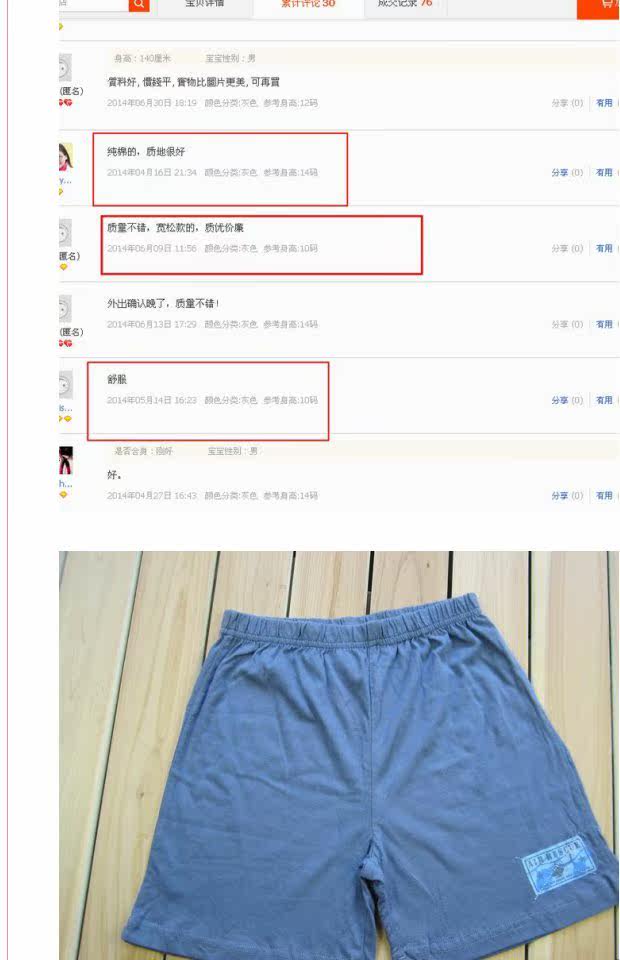Image resolution: width=620 pixels, height=960 pixels.
Task: Click 分享 on the 外出确认晚了 review
Action: pos(560,324)
